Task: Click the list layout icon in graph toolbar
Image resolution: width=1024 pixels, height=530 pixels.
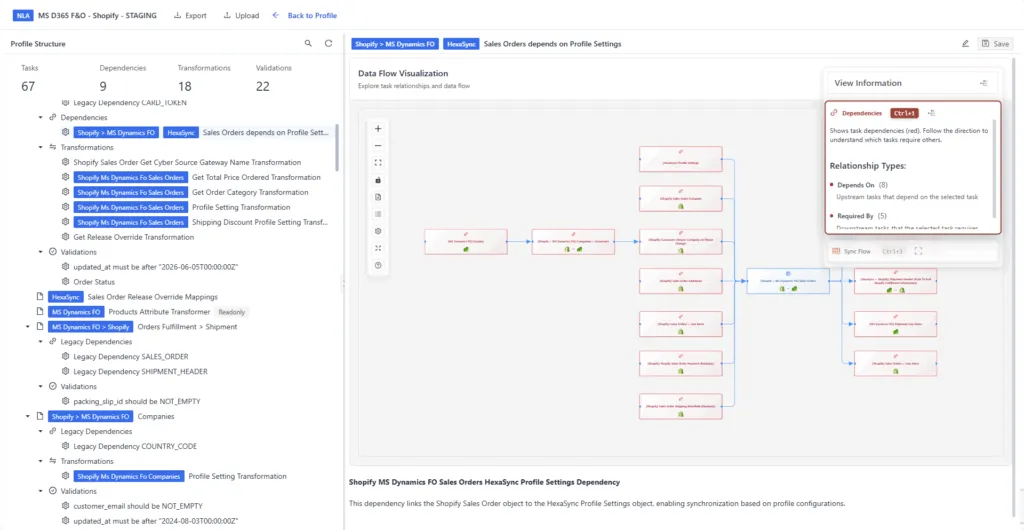Action: tap(378, 213)
